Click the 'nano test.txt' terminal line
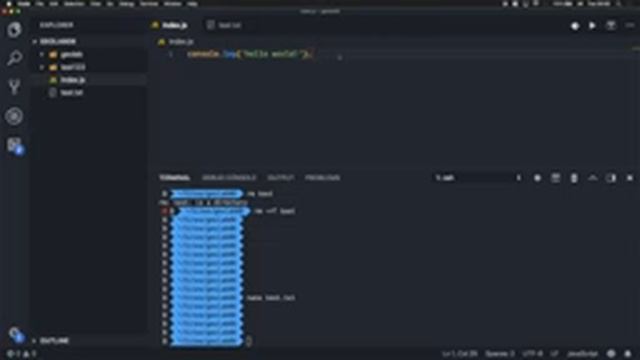Image resolution: width=640 pixels, height=360 pixels. tap(271, 298)
